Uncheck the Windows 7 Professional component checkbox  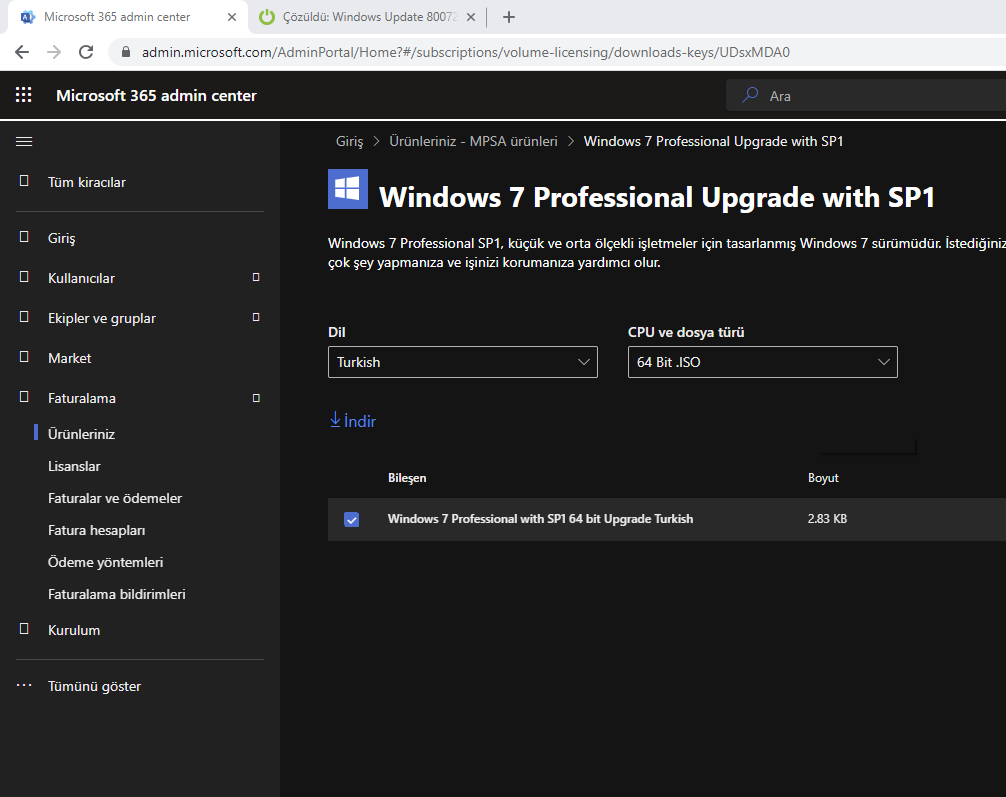(352, 519)
